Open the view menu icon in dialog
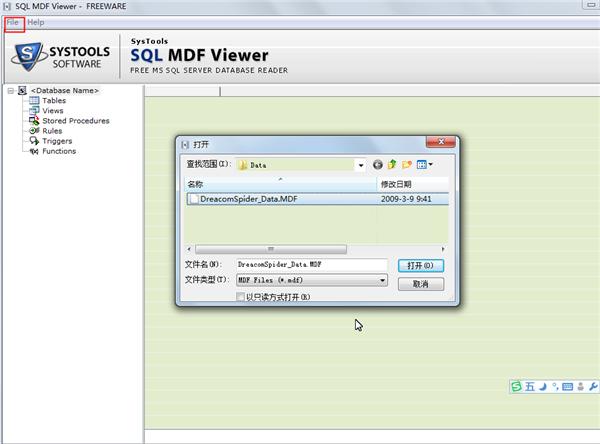Image resolution: width=600 pixels, height=444 pixels. click(x=424, y=165)
